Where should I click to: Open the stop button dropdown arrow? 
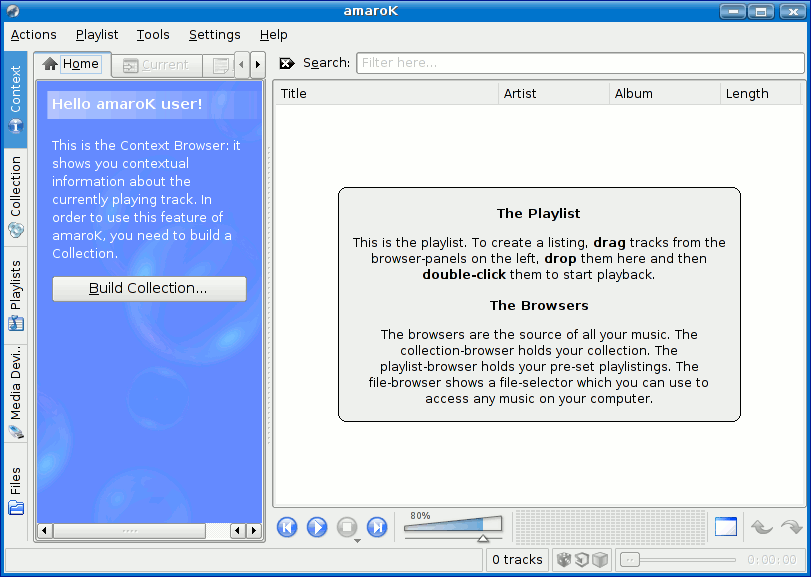pos(357,541)
